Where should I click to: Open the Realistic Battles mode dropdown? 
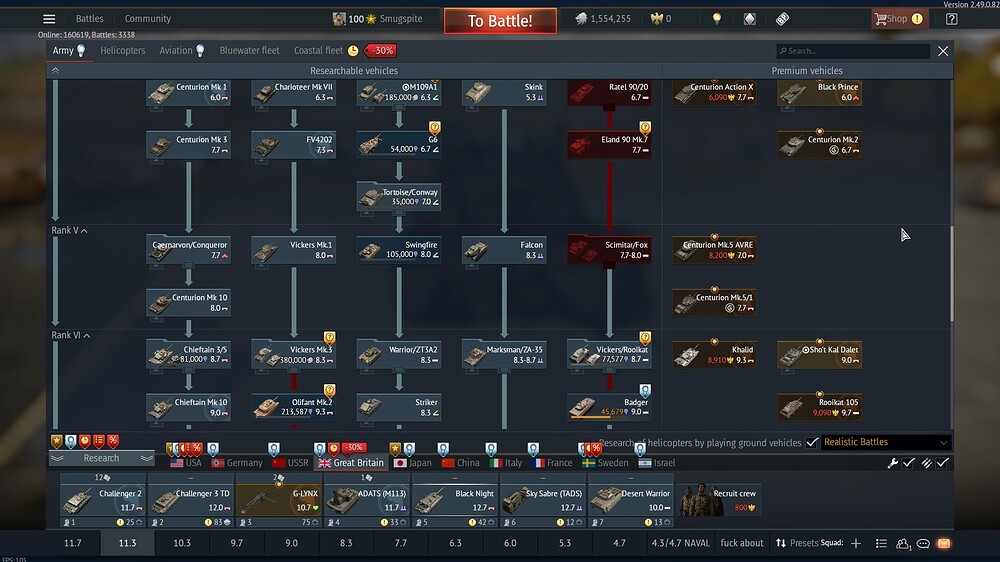coord(885,442)
